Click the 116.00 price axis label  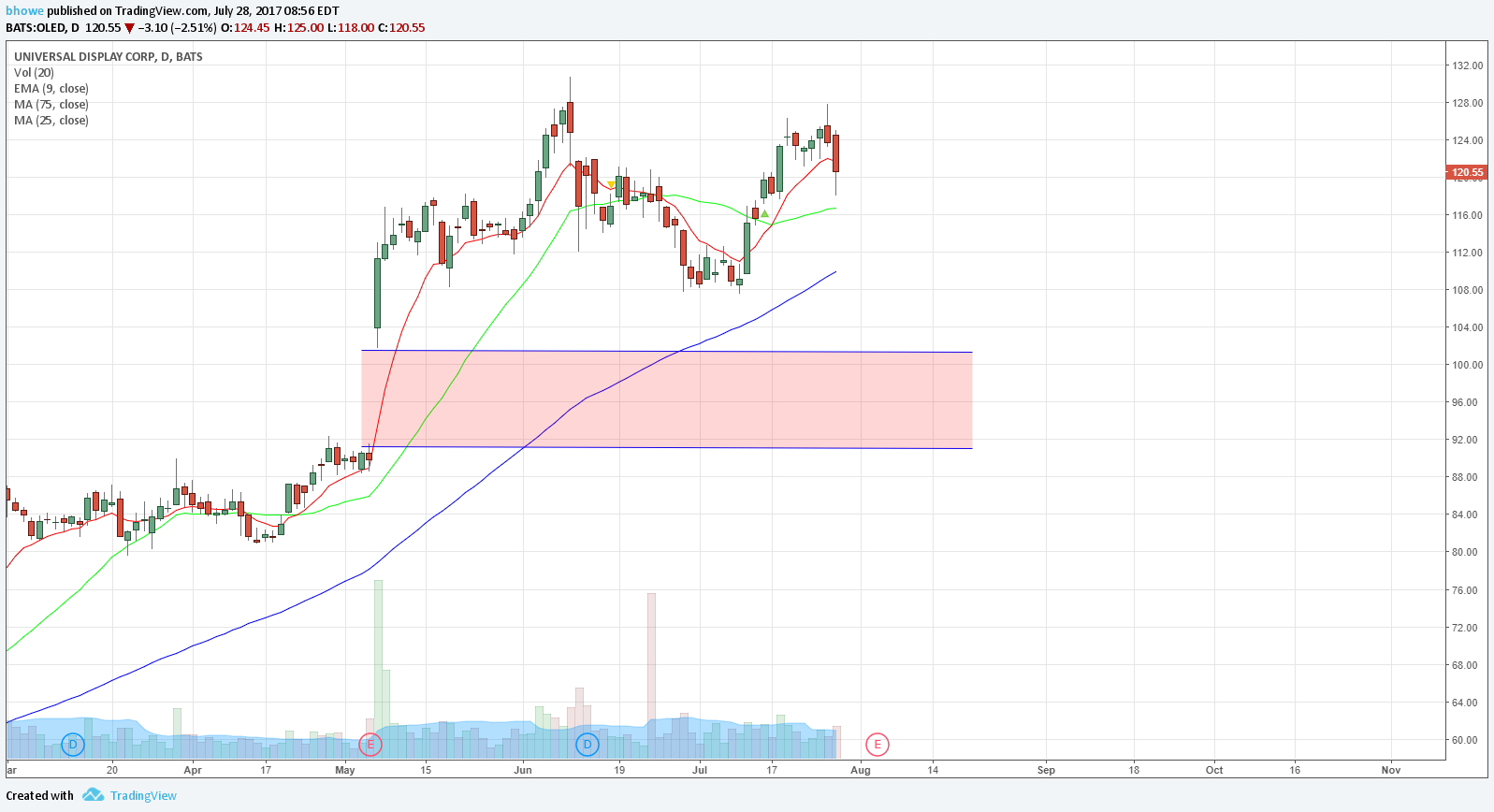[1467, 215]
